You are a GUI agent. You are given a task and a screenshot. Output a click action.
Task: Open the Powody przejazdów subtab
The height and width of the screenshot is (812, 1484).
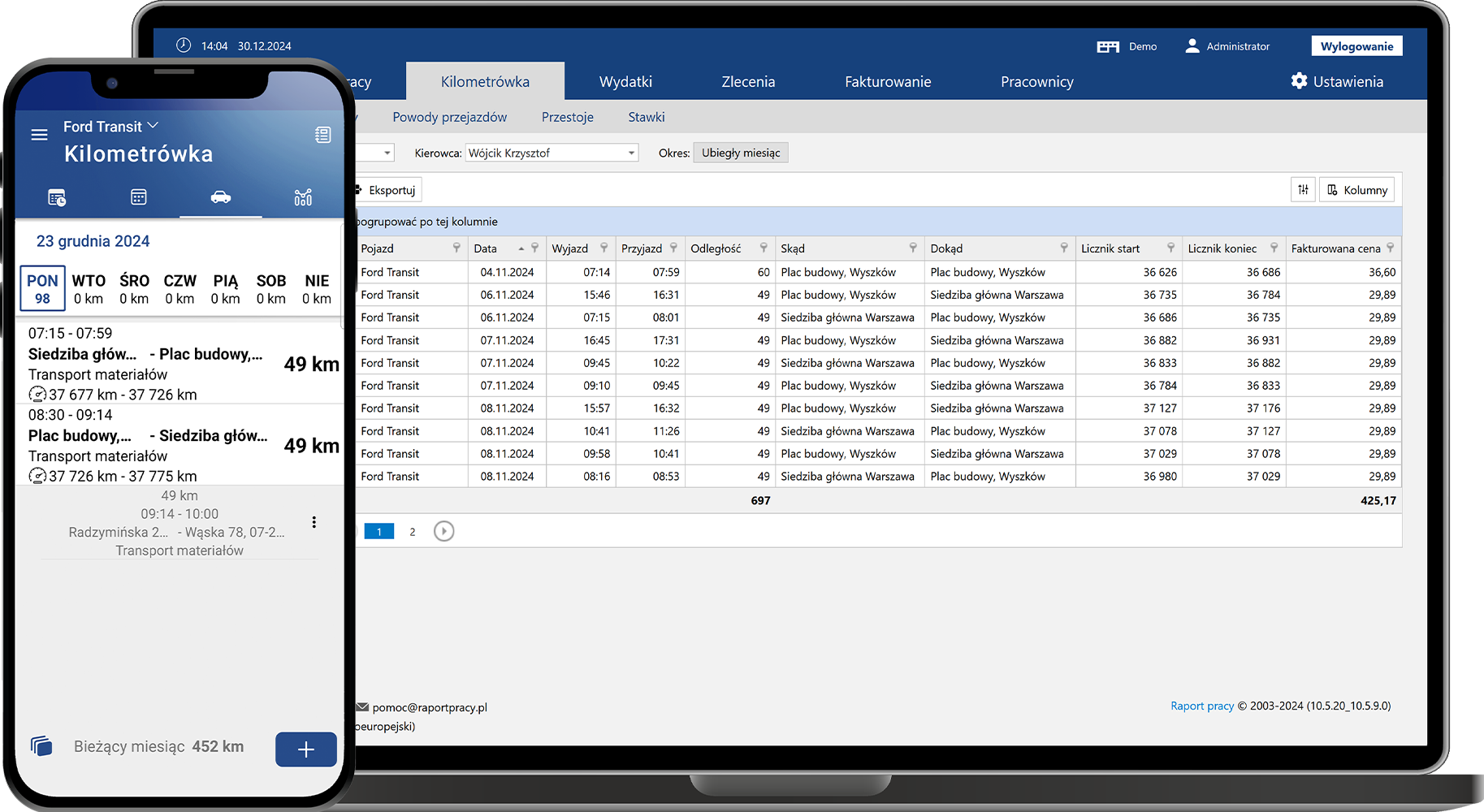(x=449, y=117)
